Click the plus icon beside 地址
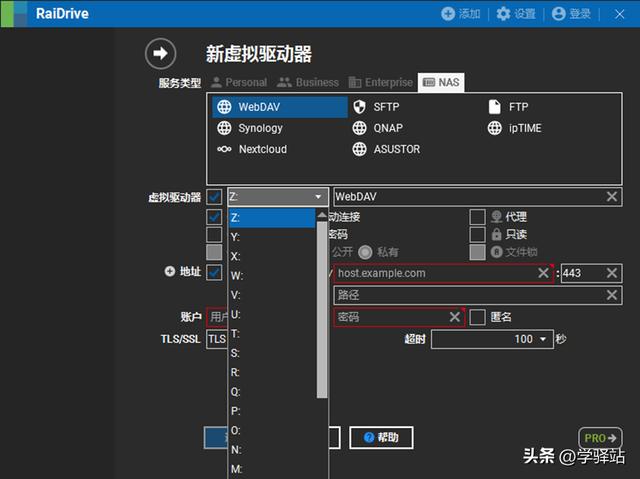 pyautogui.click(x=170, y=271)
